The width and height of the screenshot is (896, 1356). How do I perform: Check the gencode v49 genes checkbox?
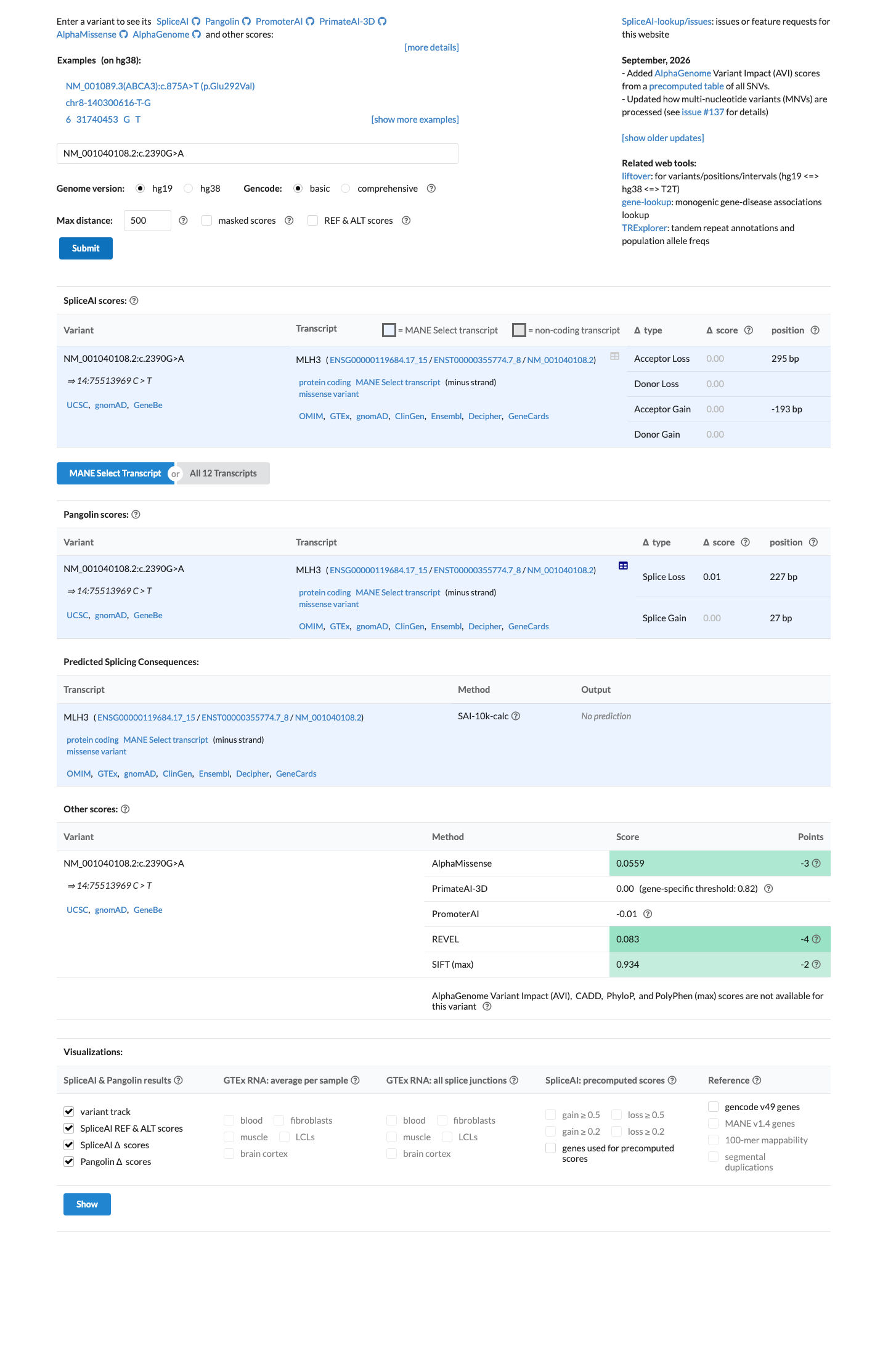point(714,1107)
